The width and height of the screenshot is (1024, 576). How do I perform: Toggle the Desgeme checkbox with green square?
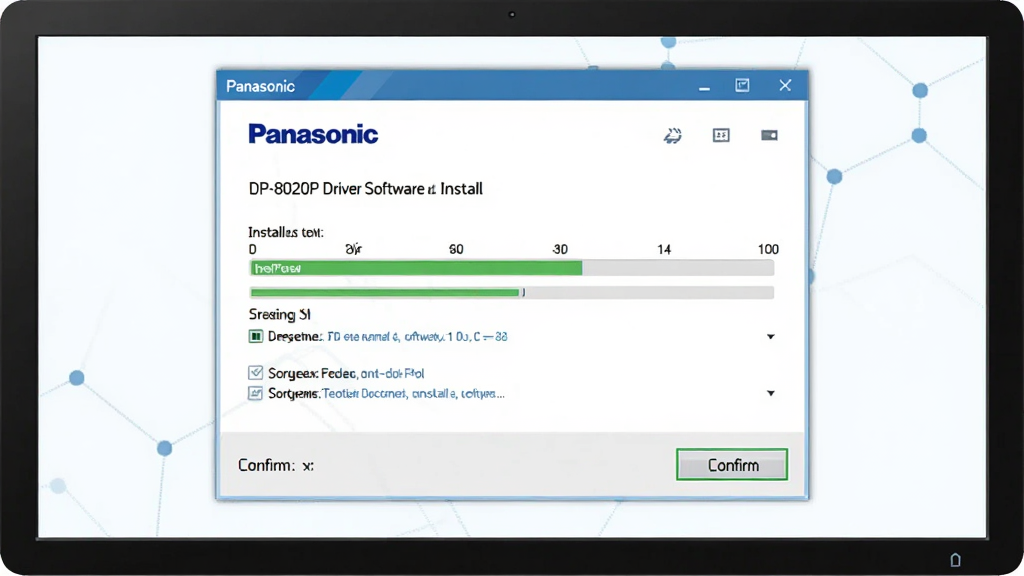coord(255,336)
